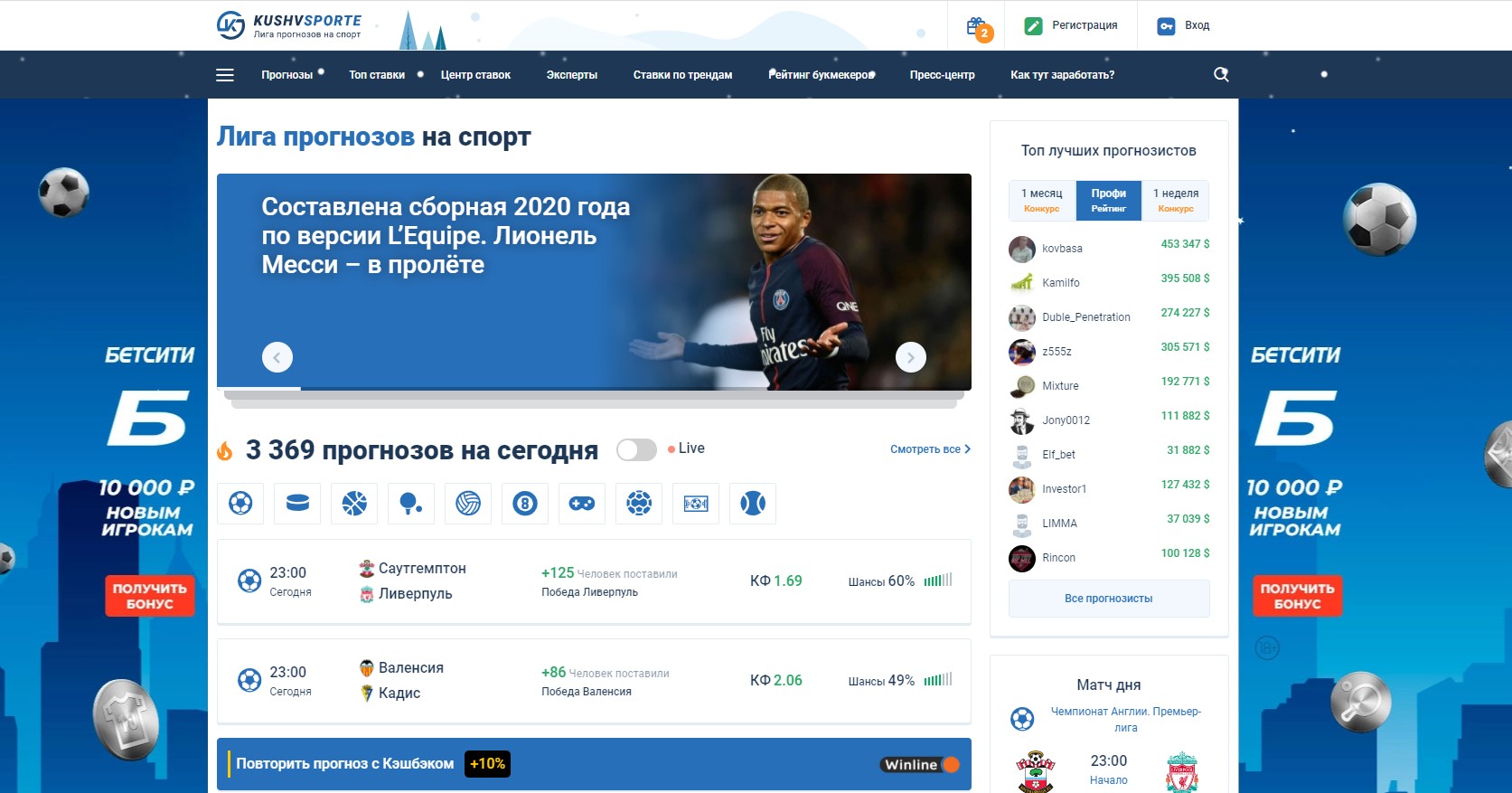This screenshot has width=1512, height=793.
Task: Click Mixture's avatar
Action: point(1022,386)
